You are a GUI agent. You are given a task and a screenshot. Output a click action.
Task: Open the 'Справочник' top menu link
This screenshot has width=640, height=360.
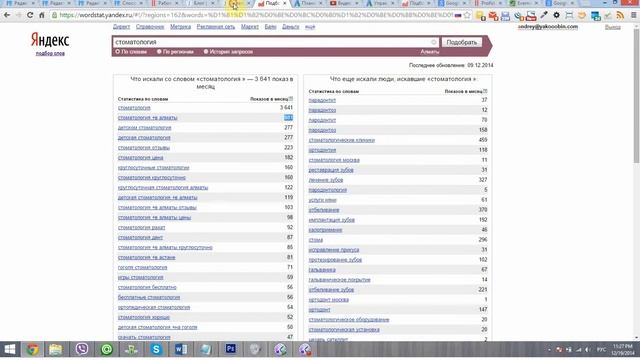pyautogui.click(x=150, y=27)
